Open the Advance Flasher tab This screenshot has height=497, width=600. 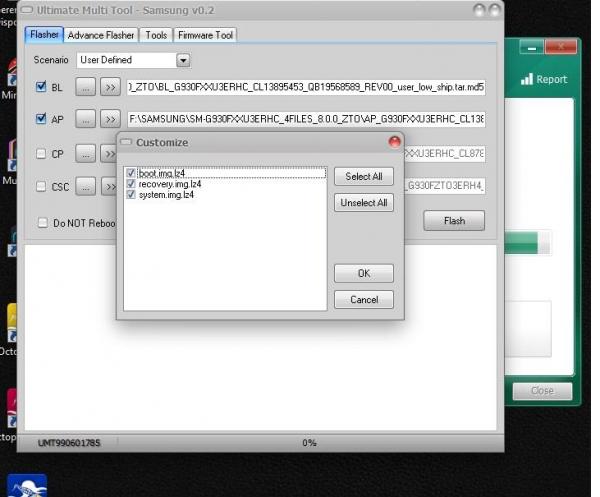point(101,35)
